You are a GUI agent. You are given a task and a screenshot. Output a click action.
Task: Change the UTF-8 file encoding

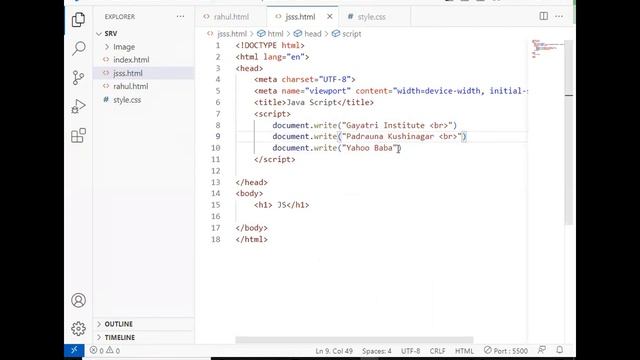click(411, 351)
